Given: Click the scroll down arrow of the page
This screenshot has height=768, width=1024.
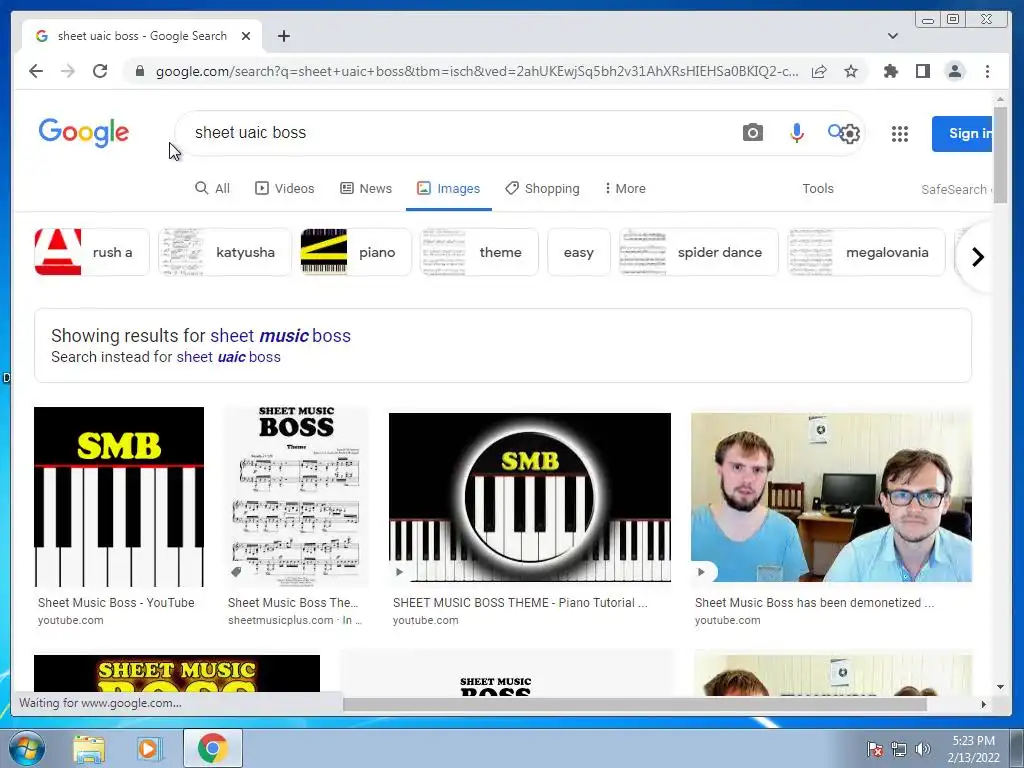Looking at the screenshot, I should click(1000, 686).
